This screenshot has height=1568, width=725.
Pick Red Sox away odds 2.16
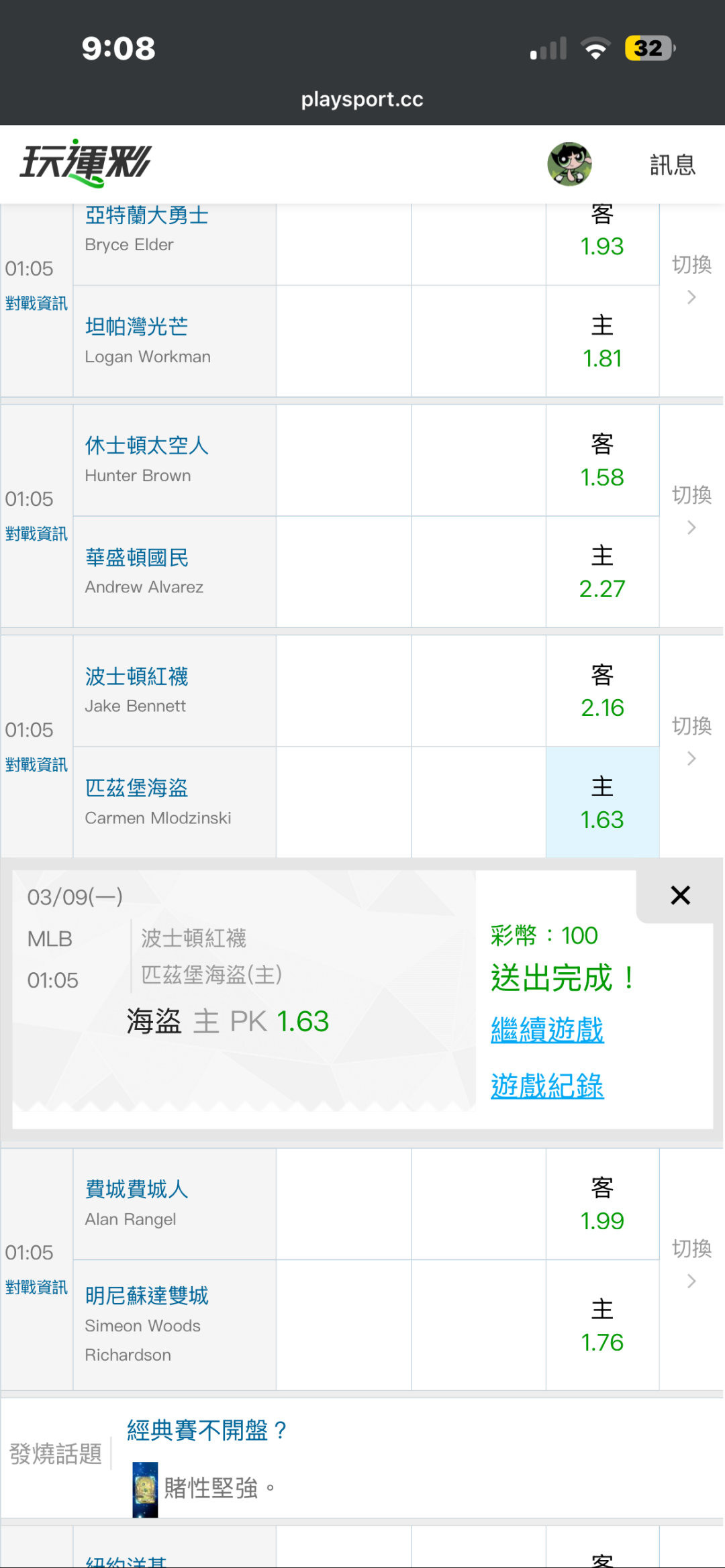tap(602, 692)
